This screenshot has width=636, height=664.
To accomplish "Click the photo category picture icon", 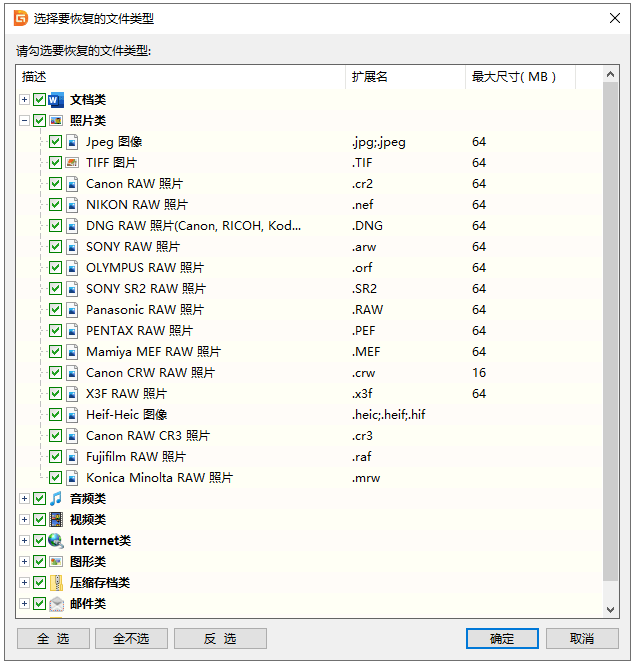I will tap(56, 121).
